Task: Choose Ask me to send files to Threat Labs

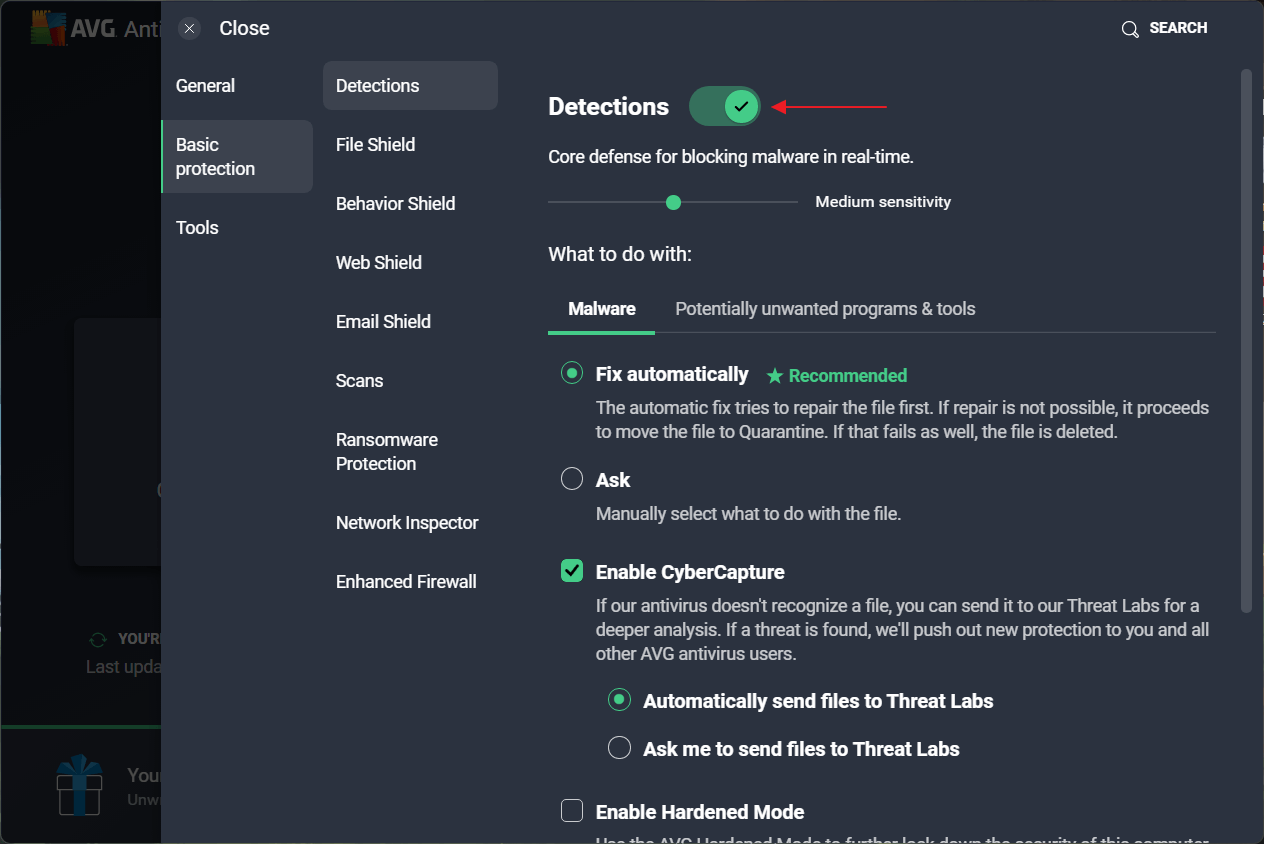Action: click(x=620, y=748)
